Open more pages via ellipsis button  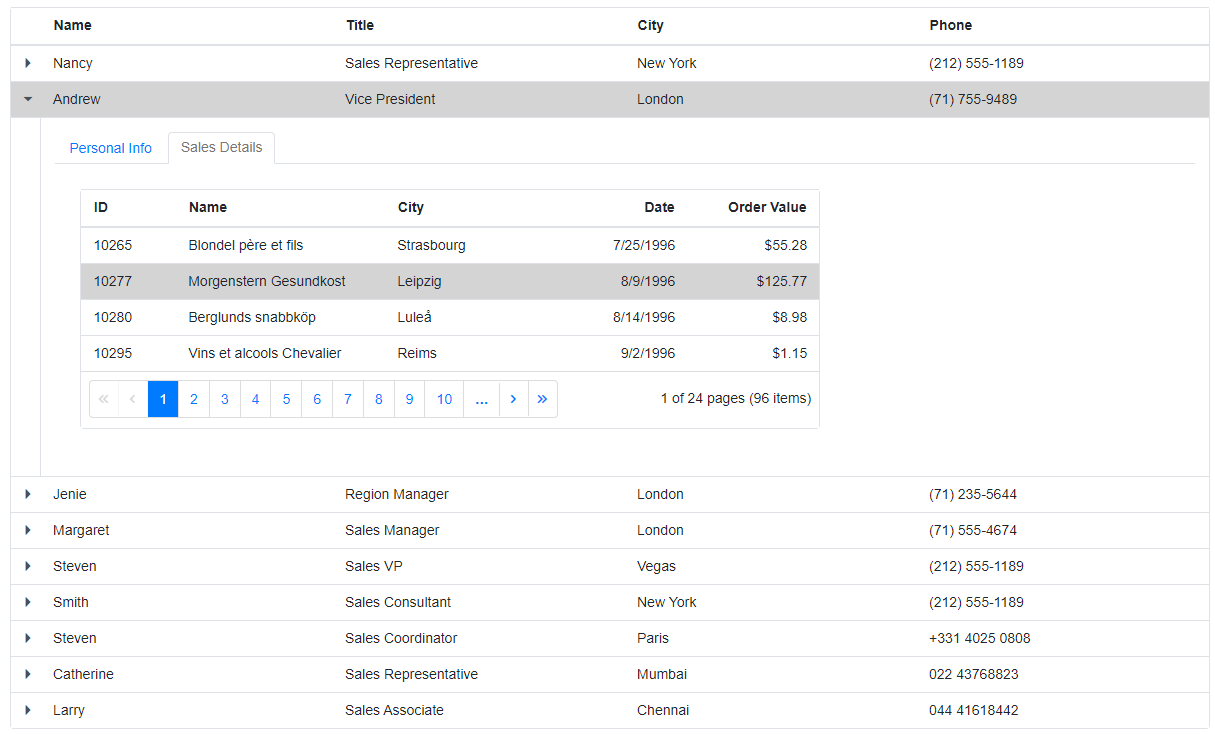click(x=481, y=399)
